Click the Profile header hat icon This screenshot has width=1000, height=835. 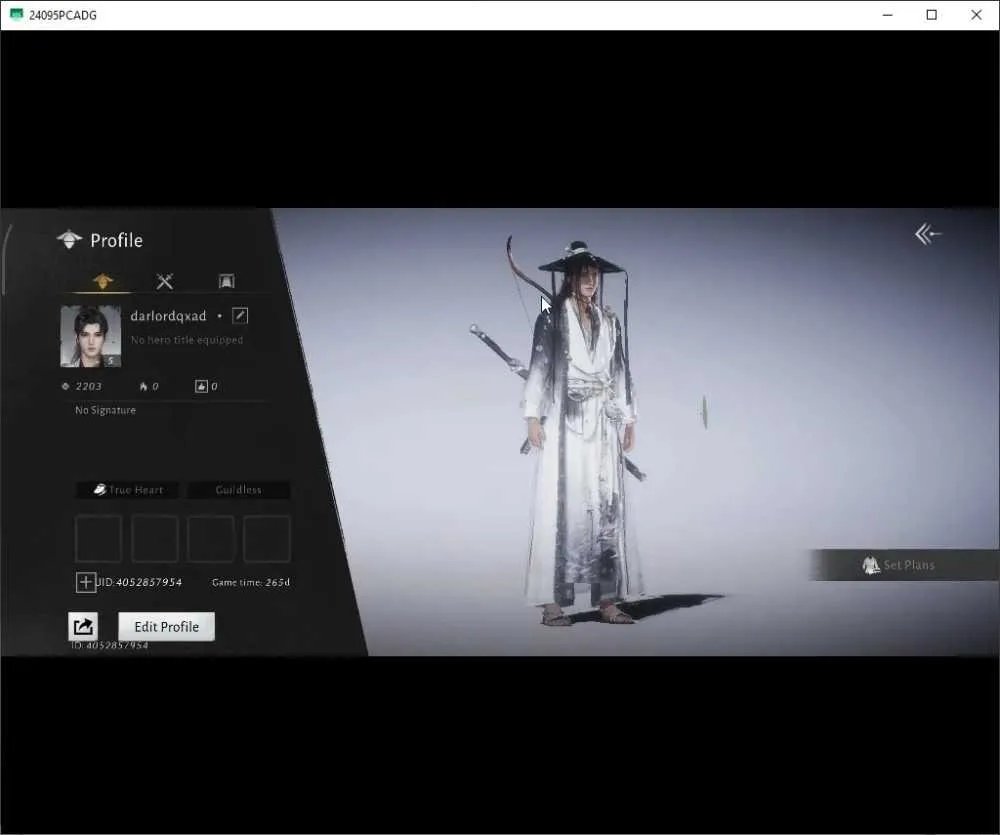click(x=69, y=240)
